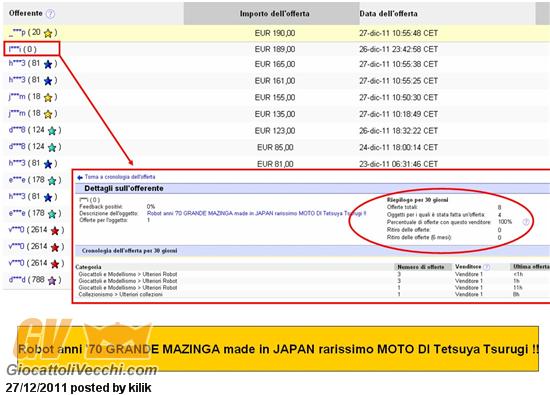The height and width of the screenshot is (395, 550).
Task: Click help icon next to percentuale 100%
Action: coord(526,222)
